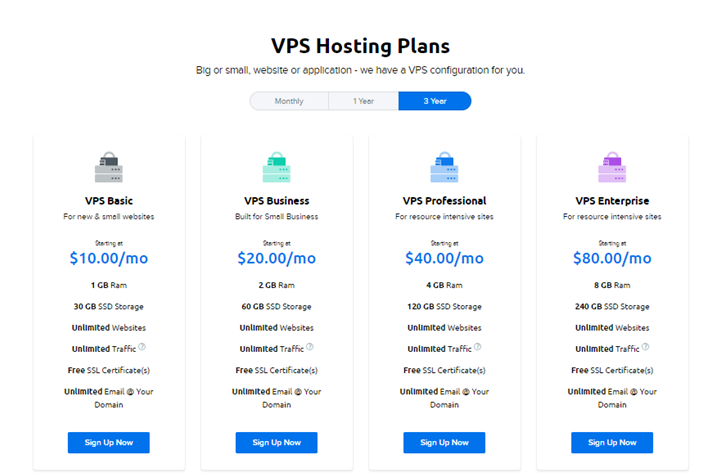
Task: Open traffic help icon in VPS Professional
Action: 478,347
